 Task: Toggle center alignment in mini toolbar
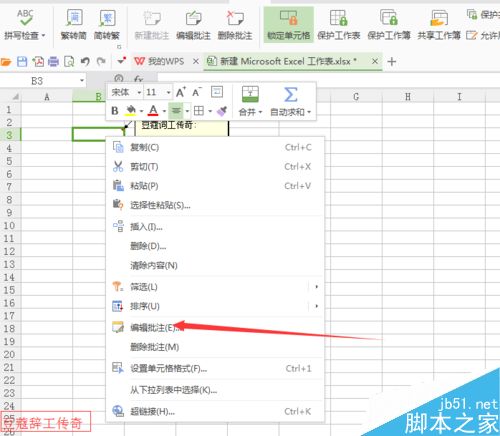click(176, 111)
